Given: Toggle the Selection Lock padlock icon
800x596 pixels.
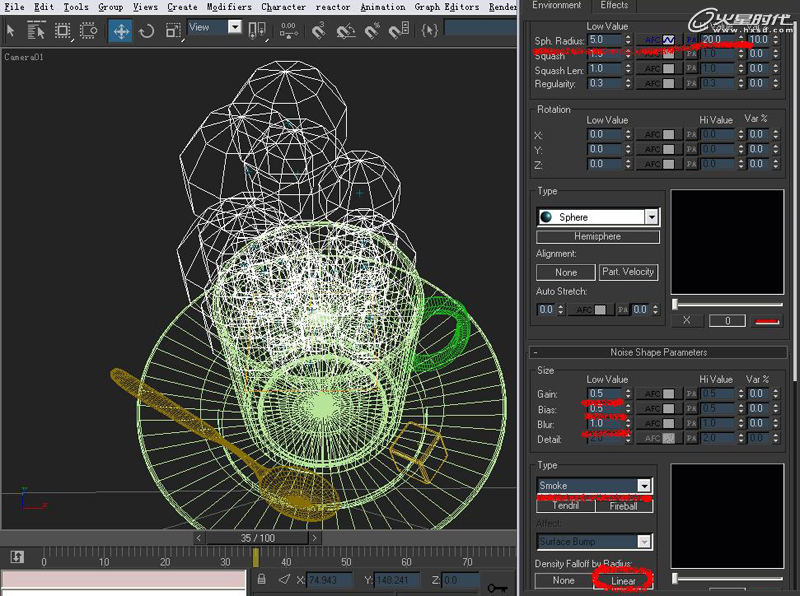Looking at the screenshot, I should tap(262, 579).
